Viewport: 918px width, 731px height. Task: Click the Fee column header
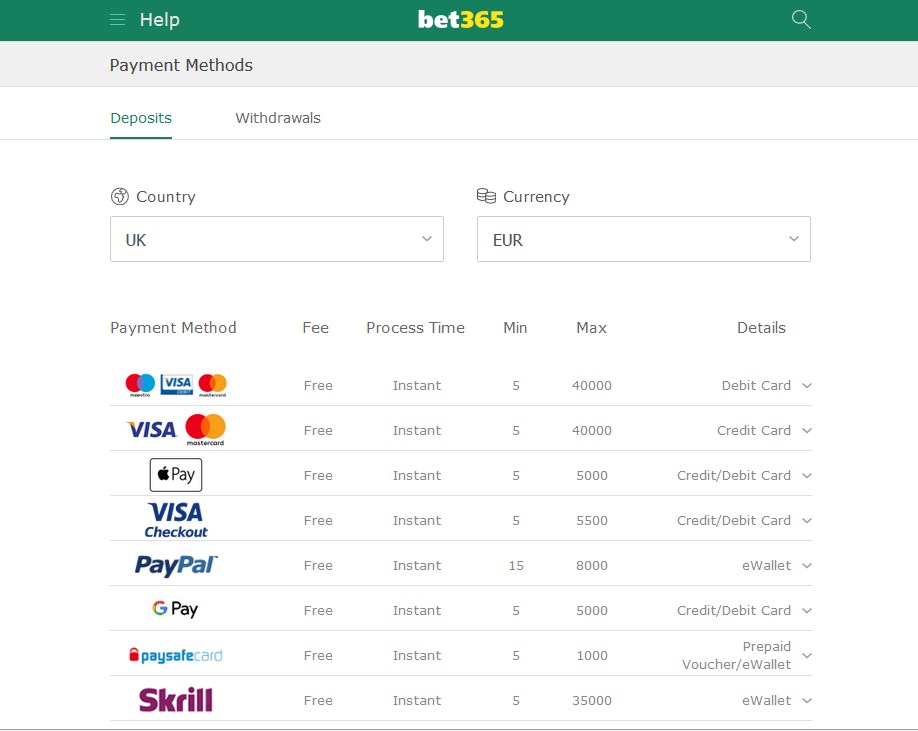[316, 328]
